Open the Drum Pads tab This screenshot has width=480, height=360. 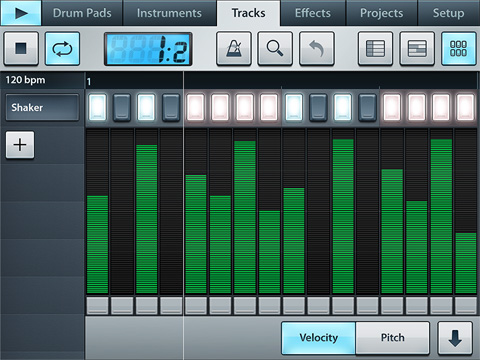[82, 13]
